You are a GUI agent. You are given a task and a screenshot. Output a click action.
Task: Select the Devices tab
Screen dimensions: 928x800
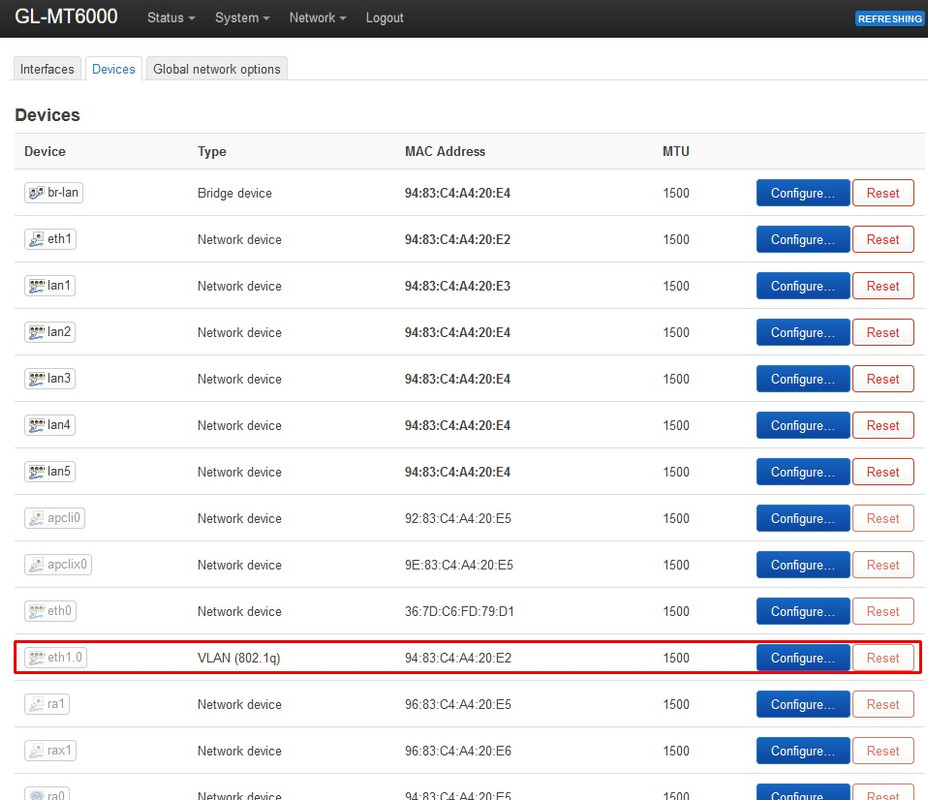tap(114, 69)
